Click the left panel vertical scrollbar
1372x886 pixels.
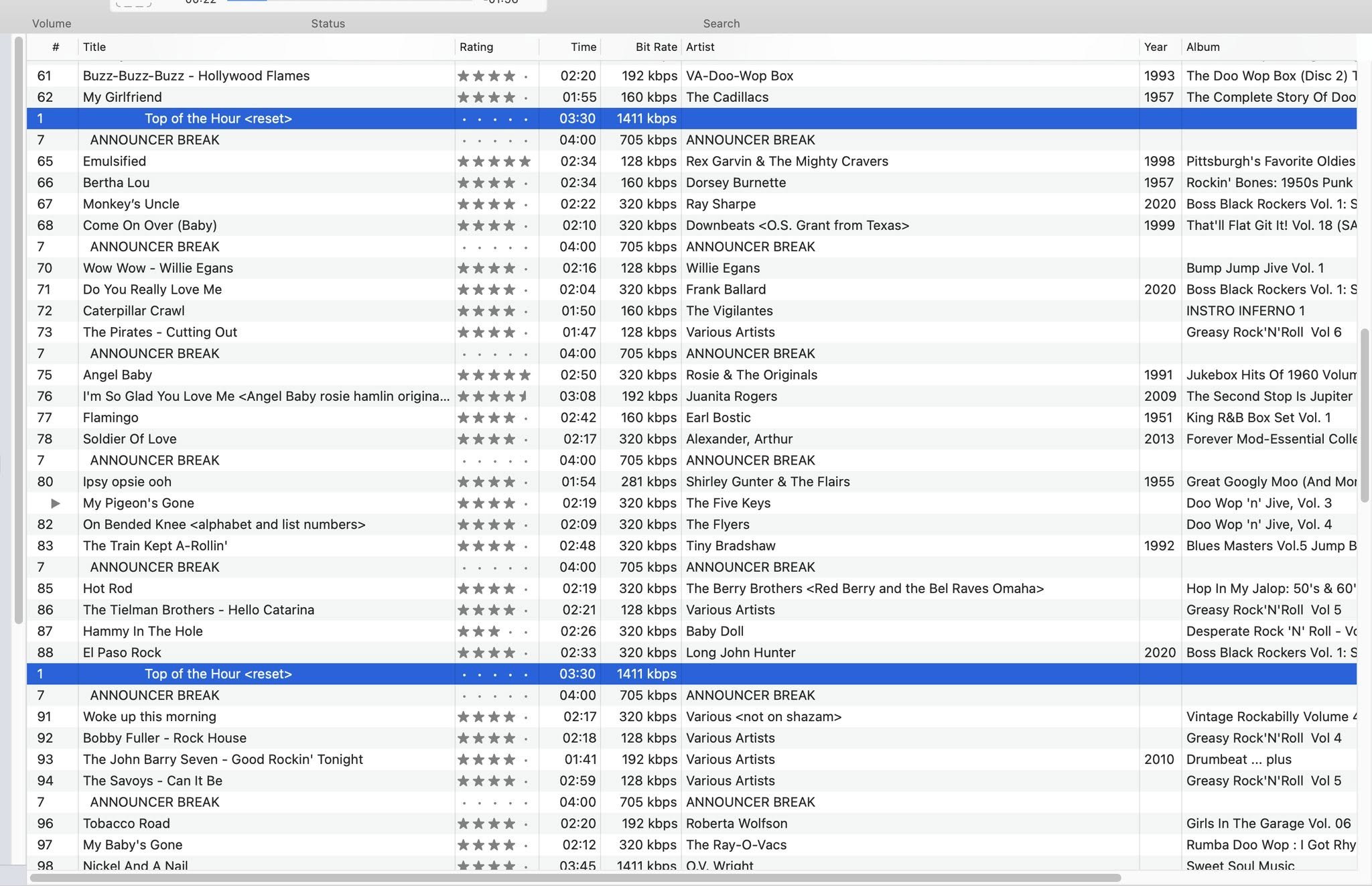[x=19, y=330]
